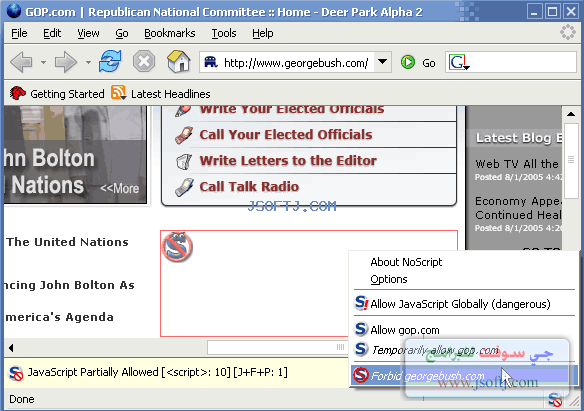
Task: Click the <<More link on Bolton banner
Action: (120, 188)
